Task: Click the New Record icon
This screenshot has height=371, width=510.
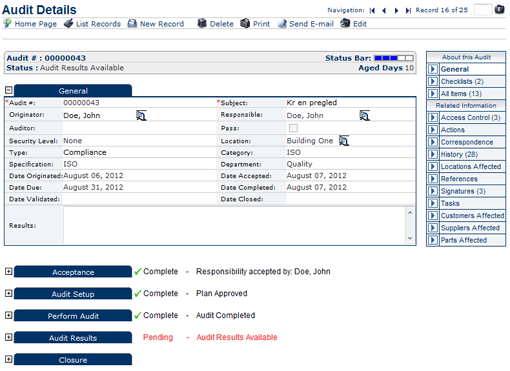Action: tap(132, 24)
